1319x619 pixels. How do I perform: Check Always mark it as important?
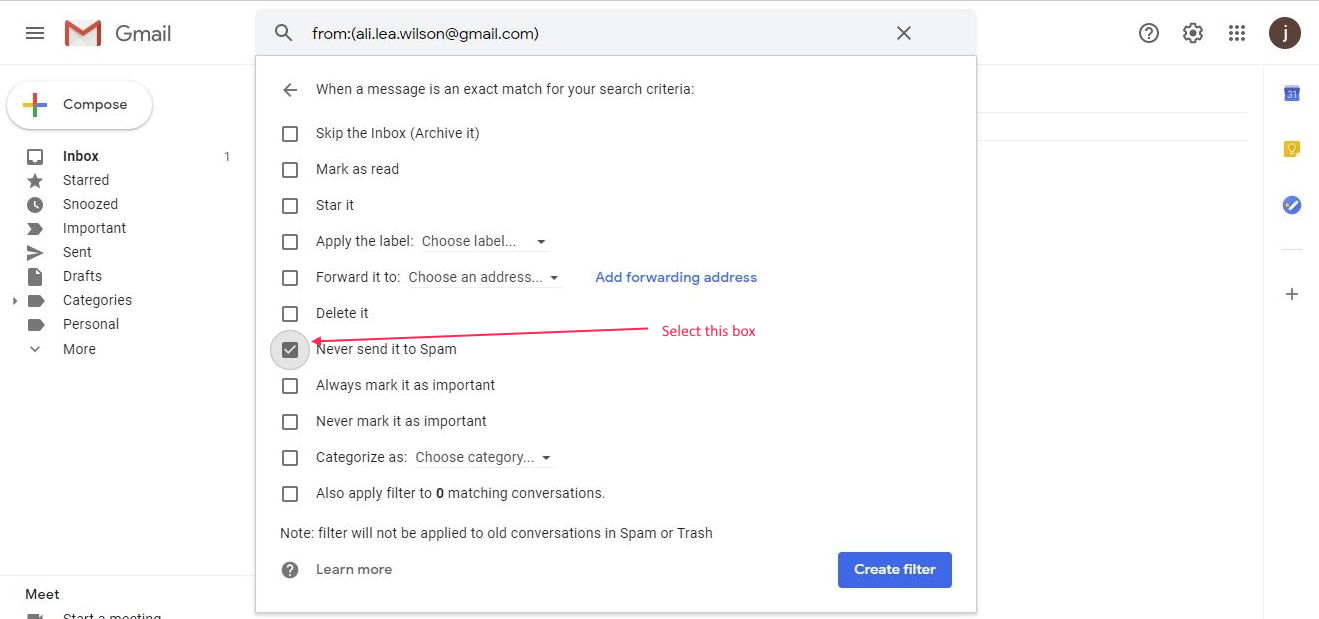click(x=290, y=385)
